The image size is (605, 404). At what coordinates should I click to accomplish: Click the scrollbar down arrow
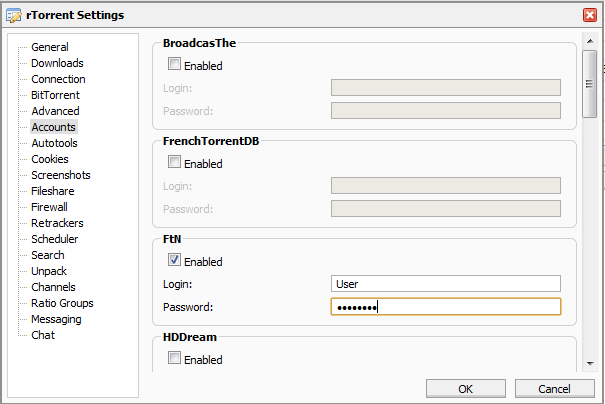click(590, 365)
